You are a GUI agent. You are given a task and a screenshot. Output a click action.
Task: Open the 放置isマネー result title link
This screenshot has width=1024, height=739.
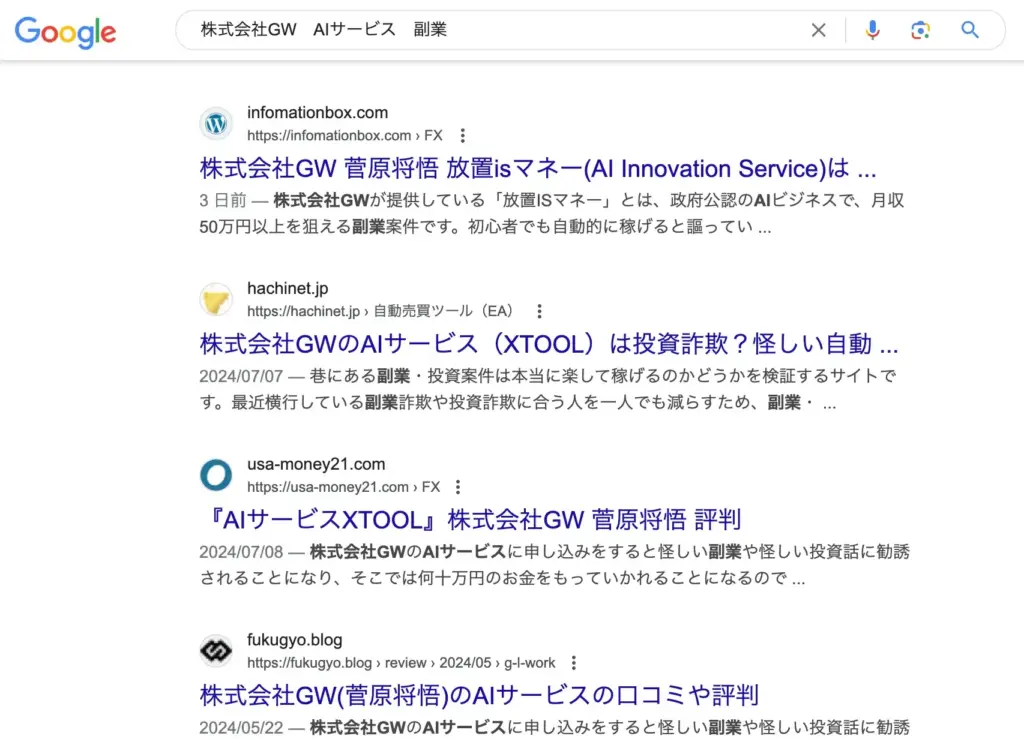537,168
